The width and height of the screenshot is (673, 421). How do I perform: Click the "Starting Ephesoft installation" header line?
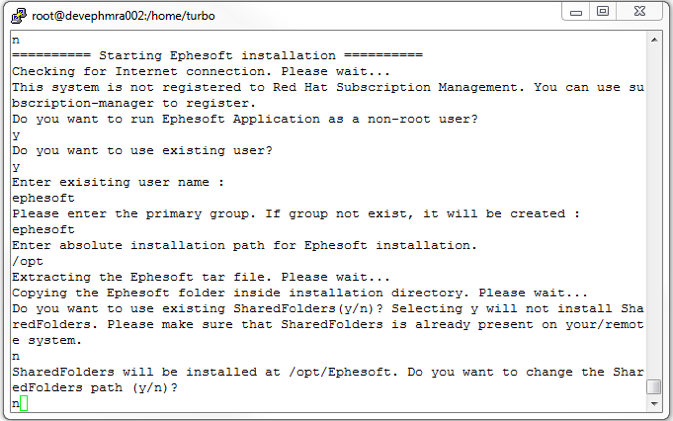[x=218, y=55]
